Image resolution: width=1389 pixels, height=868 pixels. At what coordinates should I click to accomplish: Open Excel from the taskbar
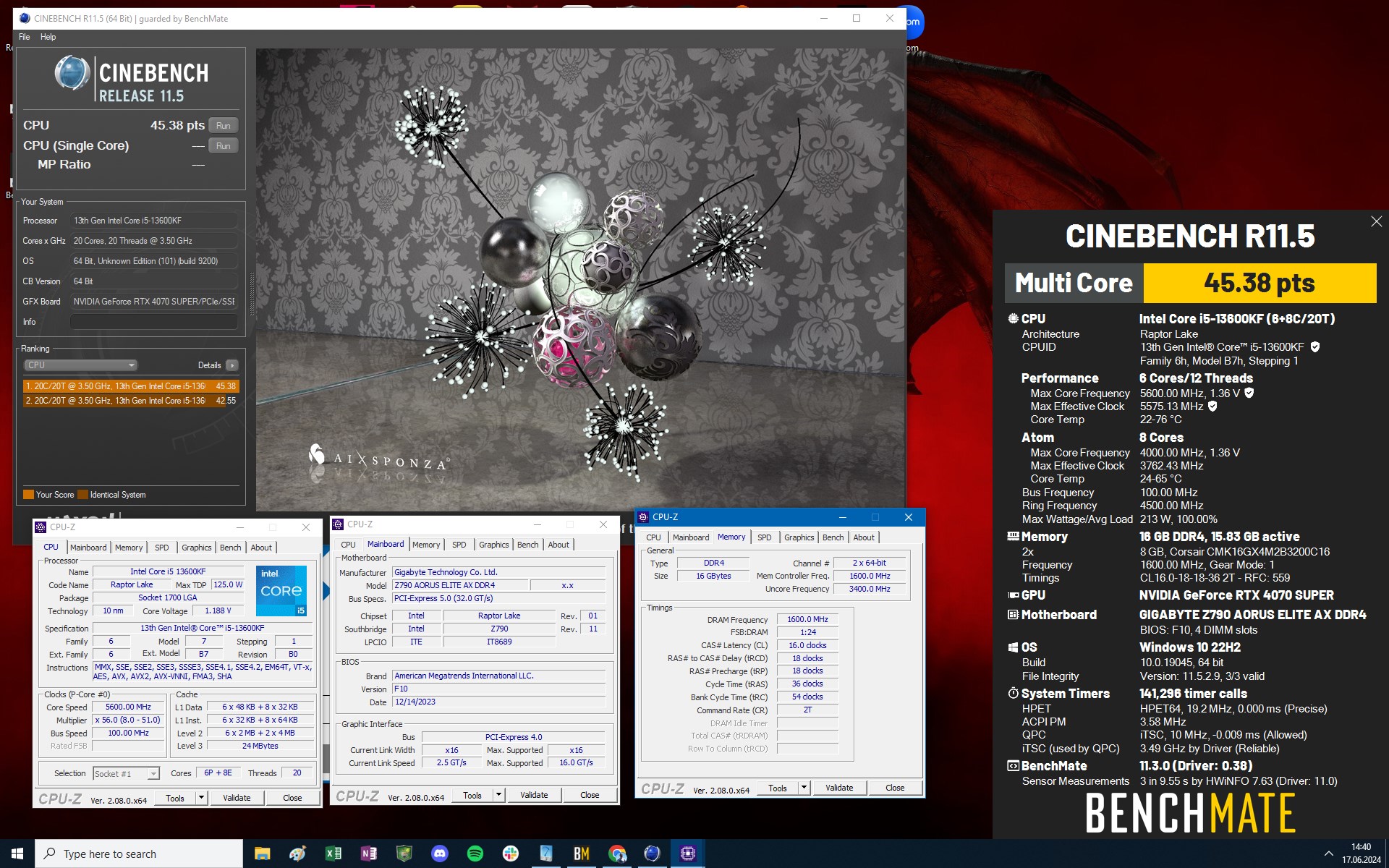tap(333, 854)
